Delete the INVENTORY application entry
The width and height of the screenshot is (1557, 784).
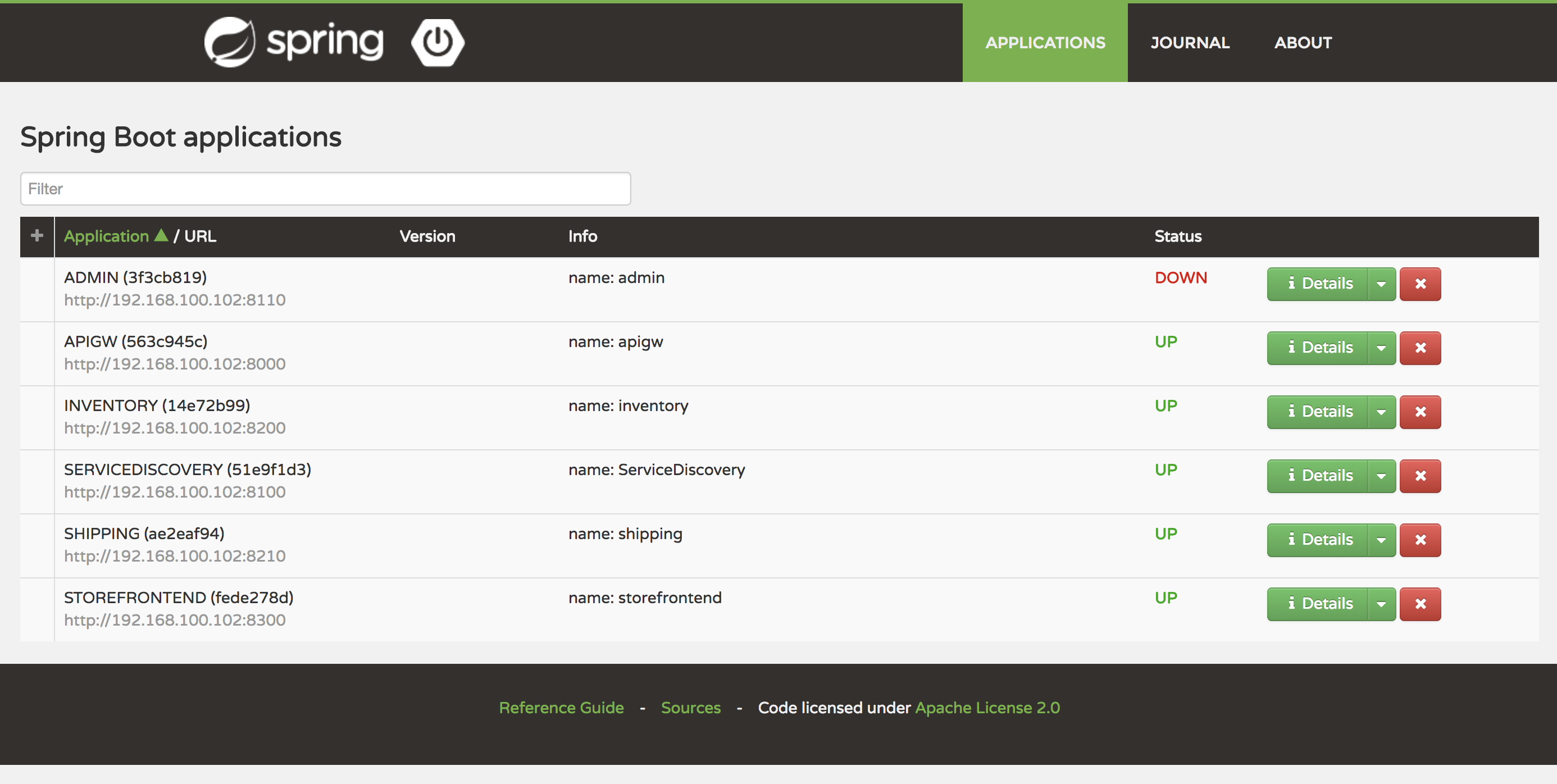(1420, 412)
